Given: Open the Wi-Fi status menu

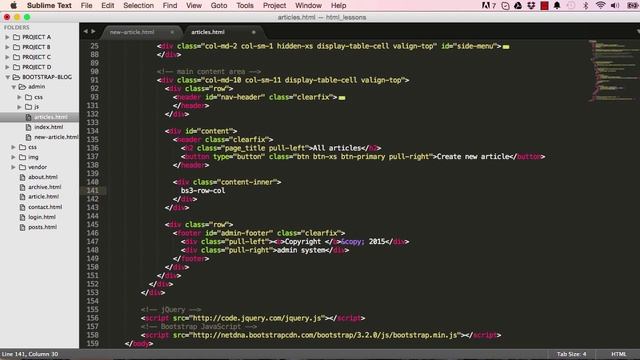Looking at the screenshot, I should [600, 5].
